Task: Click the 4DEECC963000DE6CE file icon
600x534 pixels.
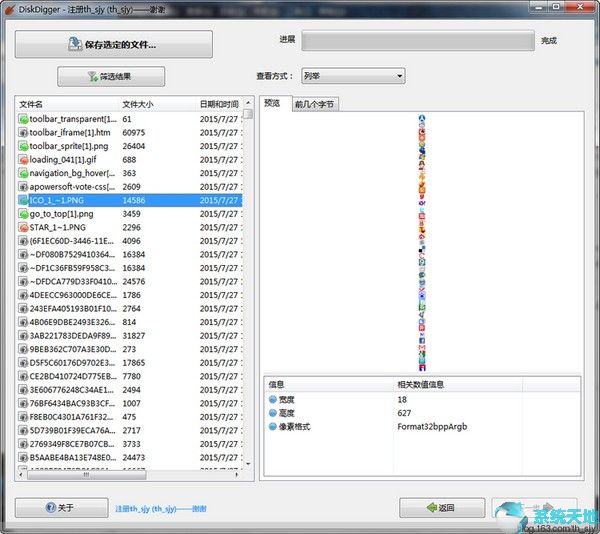Action: coord(23,295)
